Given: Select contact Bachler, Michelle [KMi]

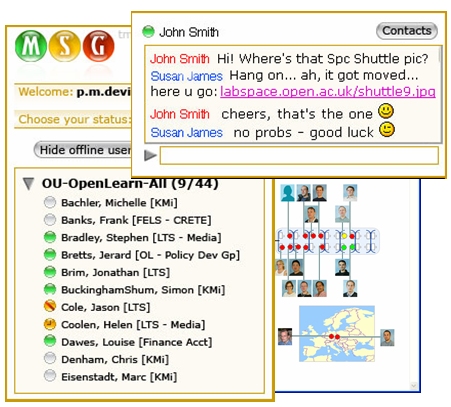Looking at the screenshot, I should pos(119,202).
